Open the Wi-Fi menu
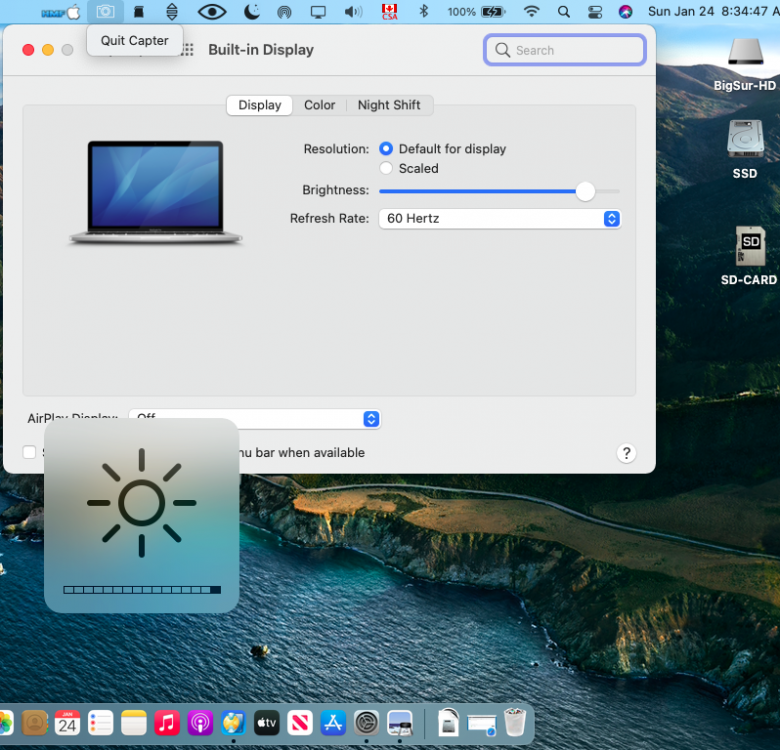Image resolution: width=780 pixels, height=750 pixels. (x=532, y=11)
